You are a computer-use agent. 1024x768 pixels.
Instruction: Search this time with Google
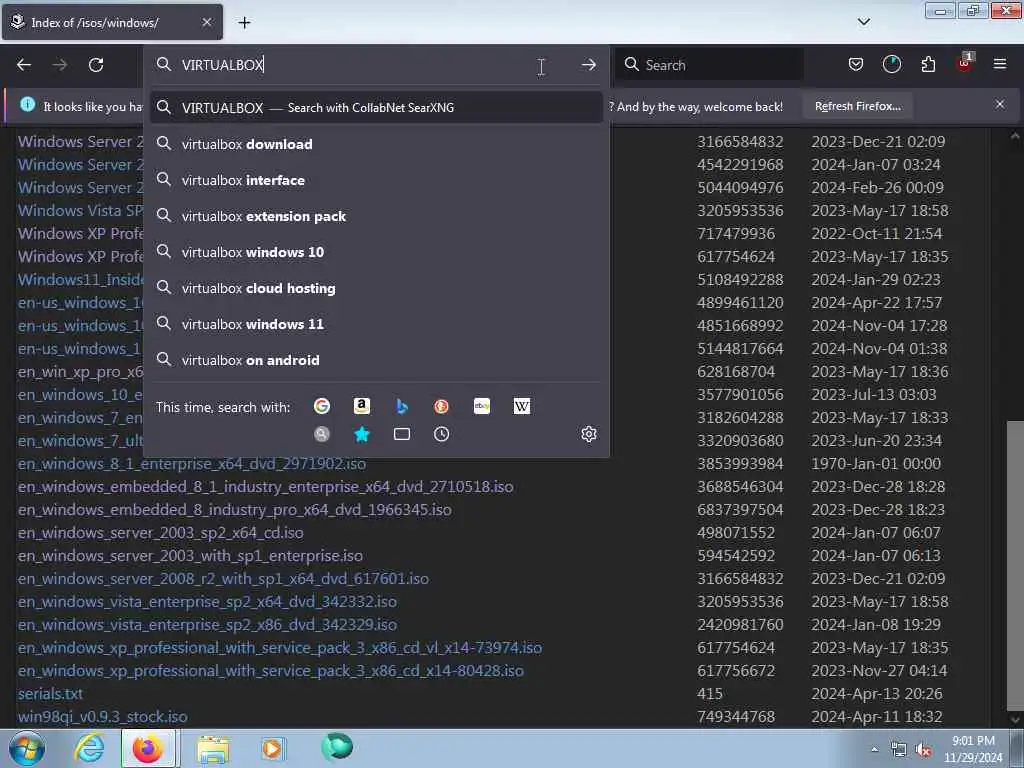322,406
